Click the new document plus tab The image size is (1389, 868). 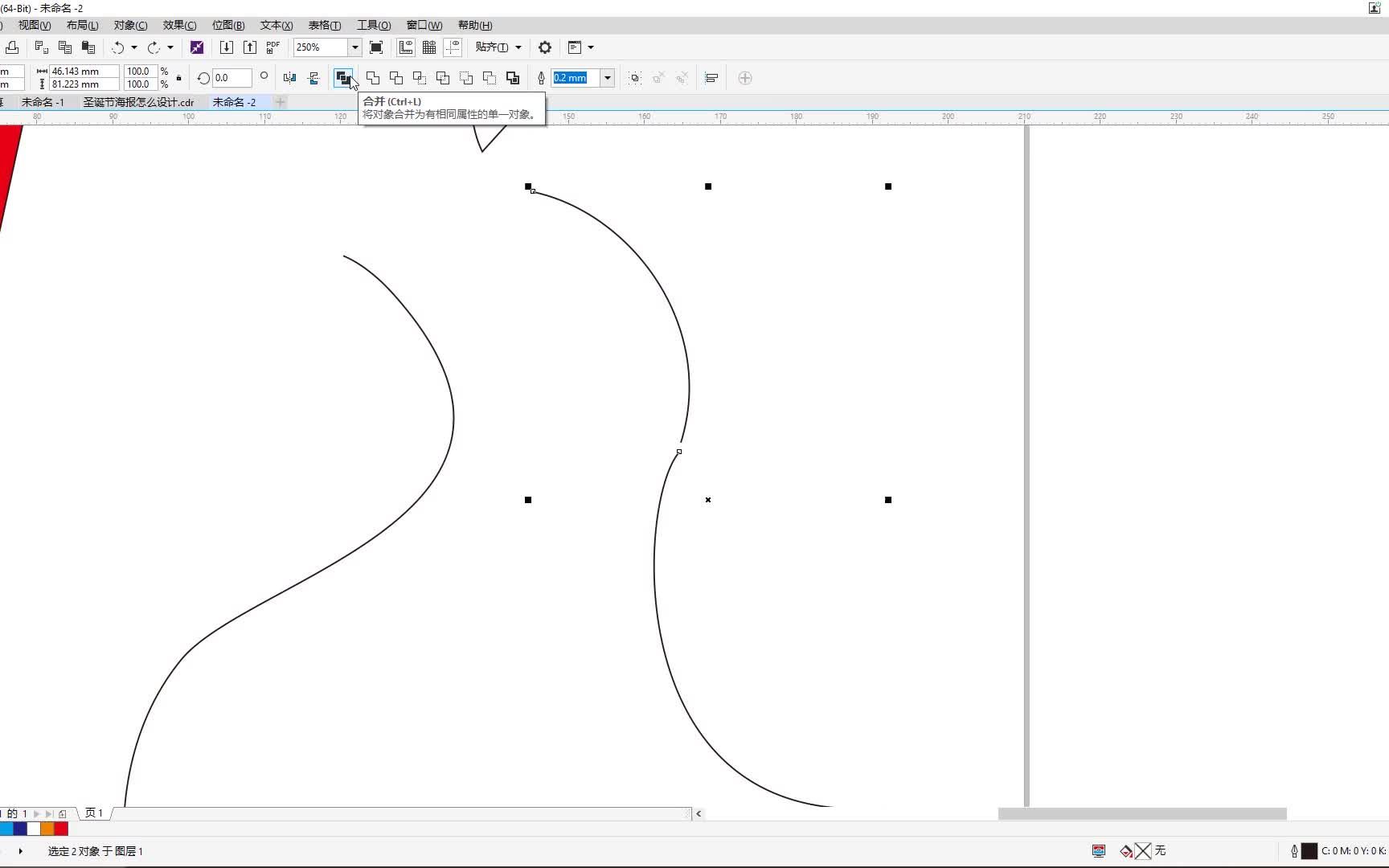click(x=281, y=102)
